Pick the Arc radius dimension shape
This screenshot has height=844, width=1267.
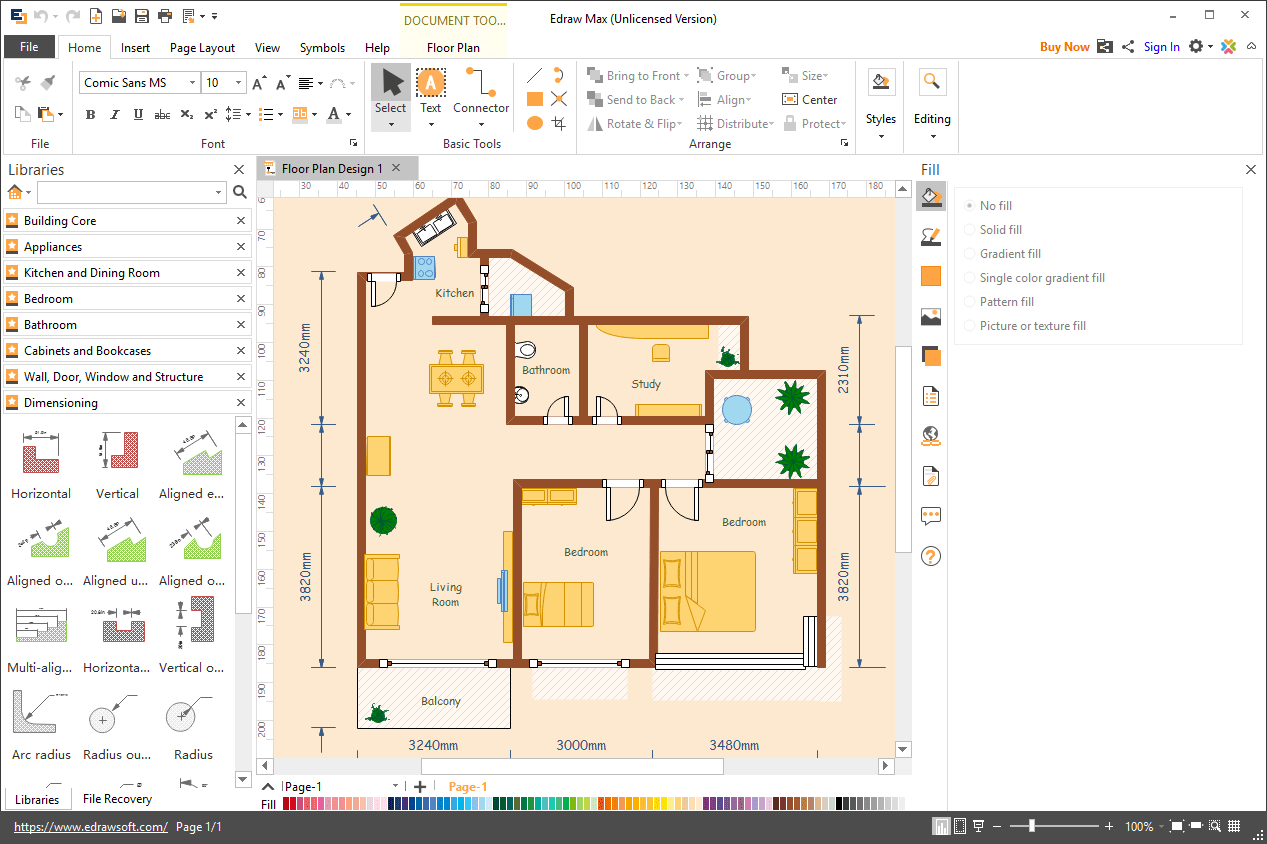pyautogui.click(x=41, y=713)
